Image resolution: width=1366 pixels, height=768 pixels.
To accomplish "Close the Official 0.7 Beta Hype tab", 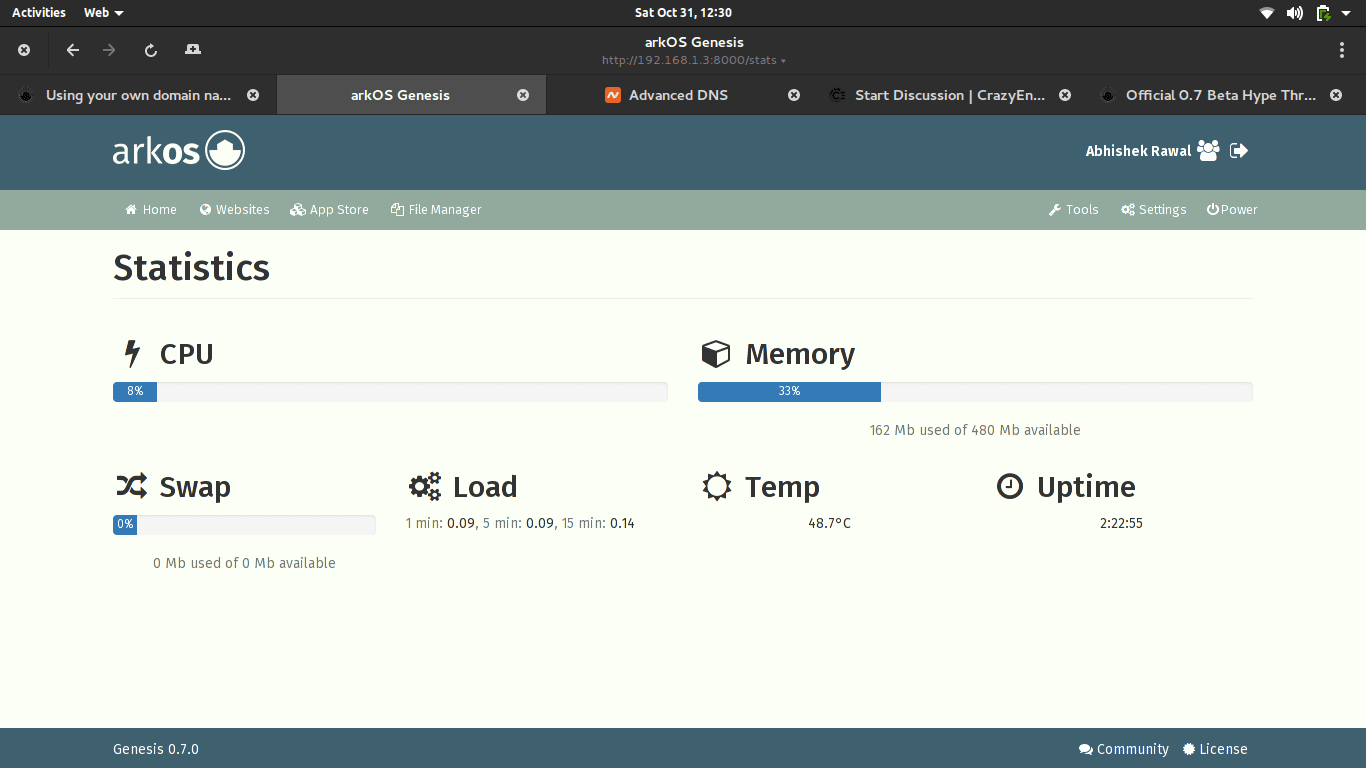I will tap(1336, 95).
